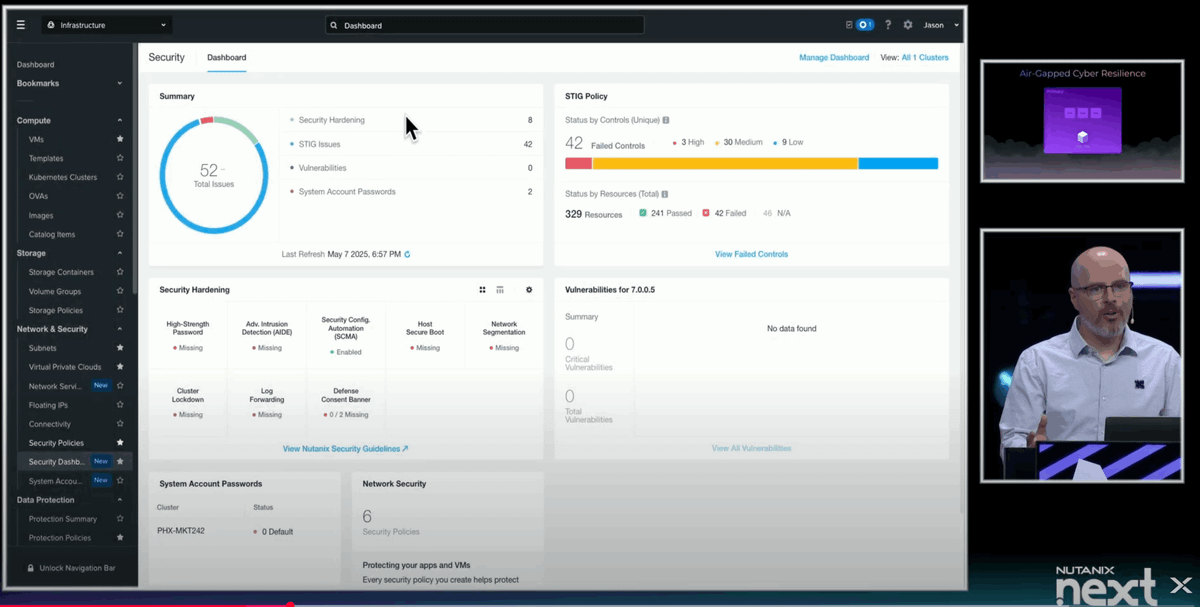Open the View Failed Controls link
Screen dimensions: 1200x607
(x=751, y=254)
